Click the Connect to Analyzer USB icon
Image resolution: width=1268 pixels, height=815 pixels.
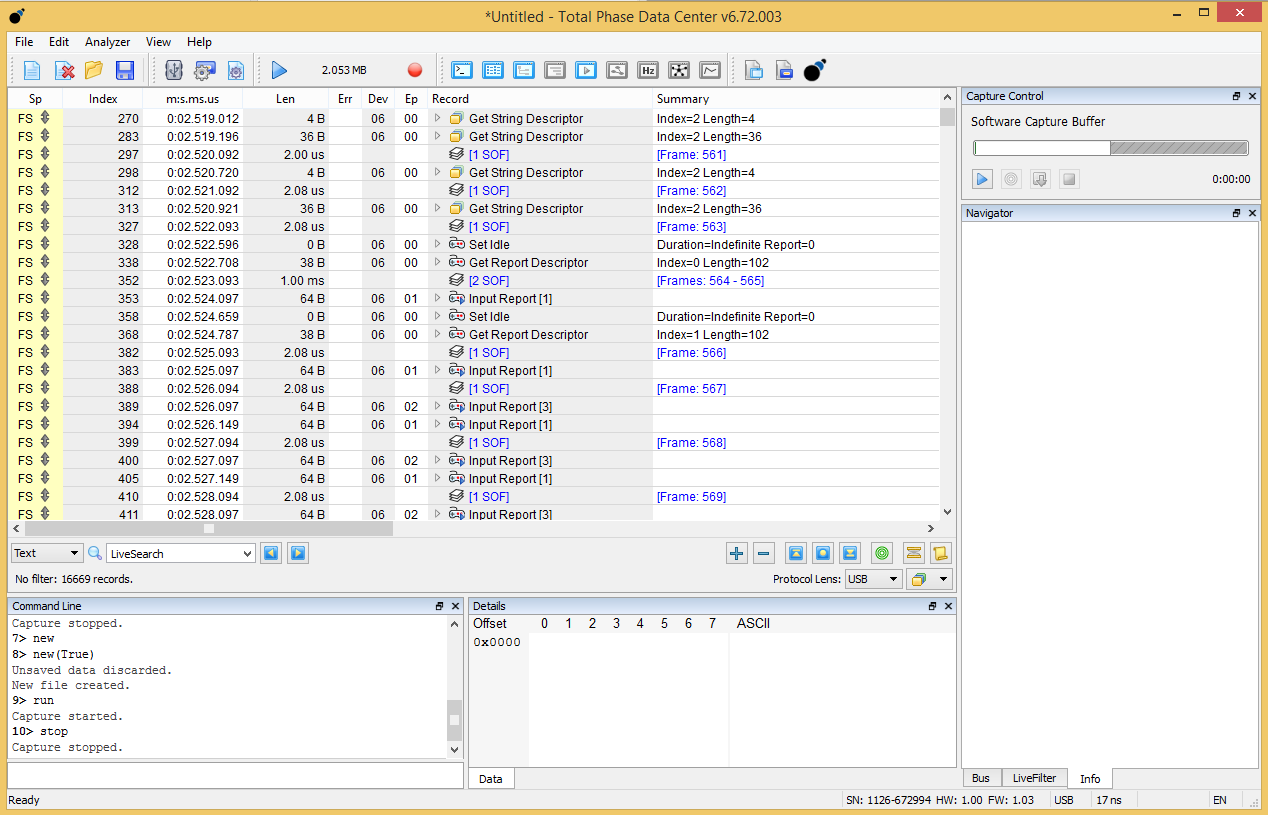174,70
